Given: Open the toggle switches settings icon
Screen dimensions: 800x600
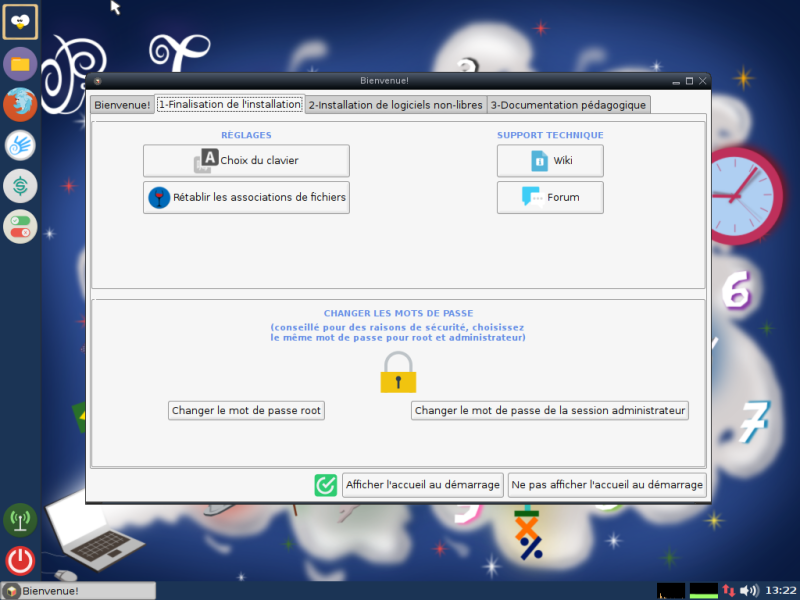Looking at the screenshot, I should point(20,227).
